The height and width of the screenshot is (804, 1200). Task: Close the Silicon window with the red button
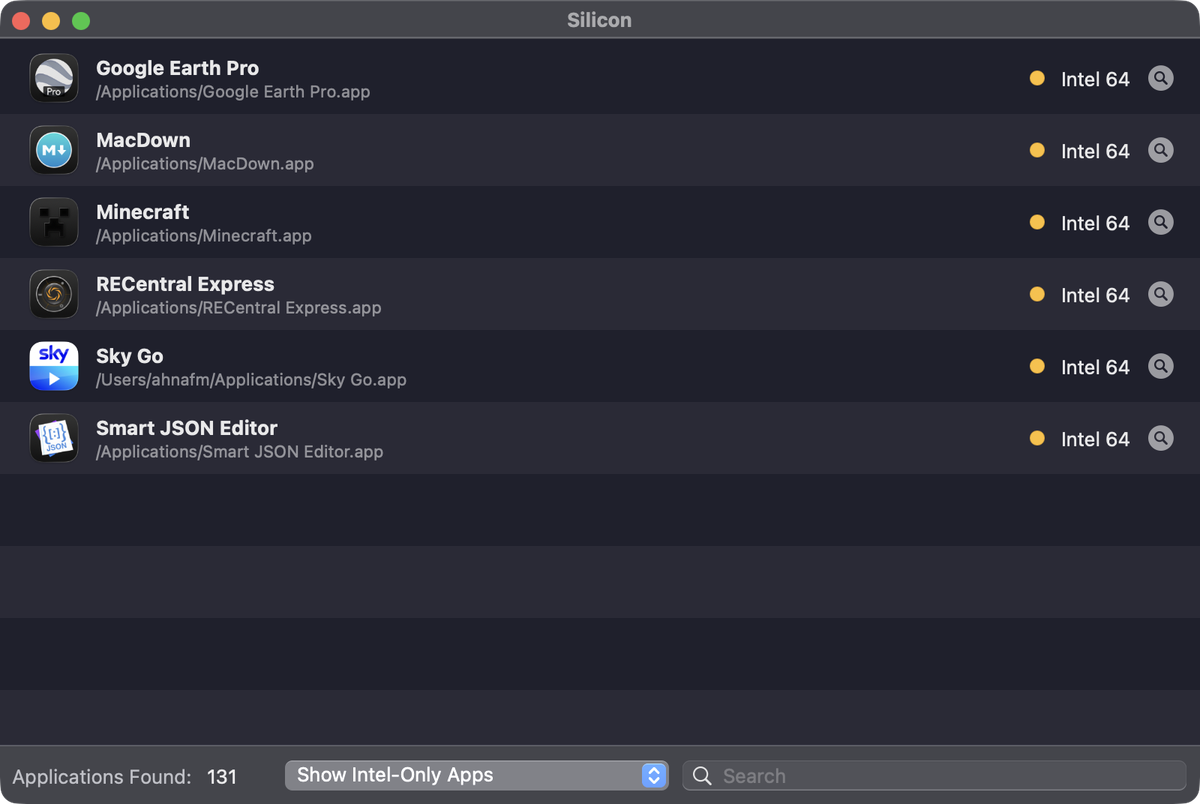point(21,21)
